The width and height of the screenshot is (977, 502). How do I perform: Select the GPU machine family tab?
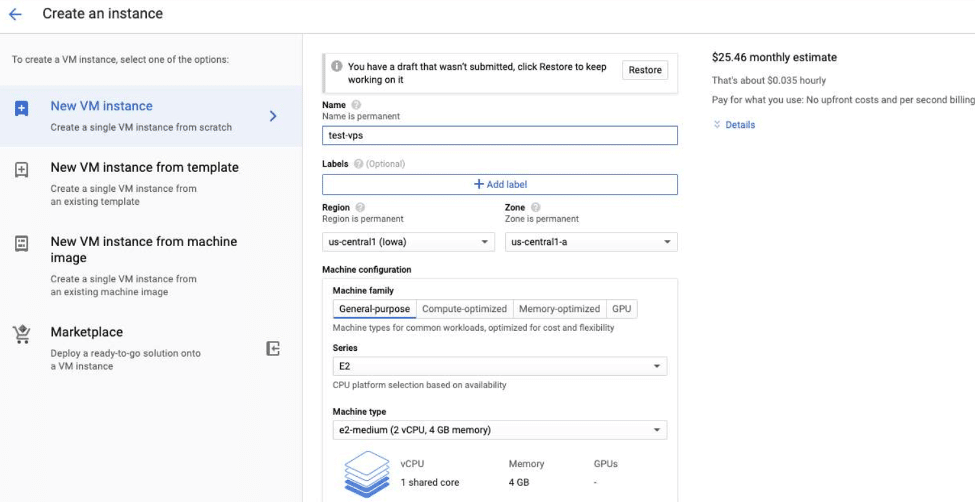point(621,309)
